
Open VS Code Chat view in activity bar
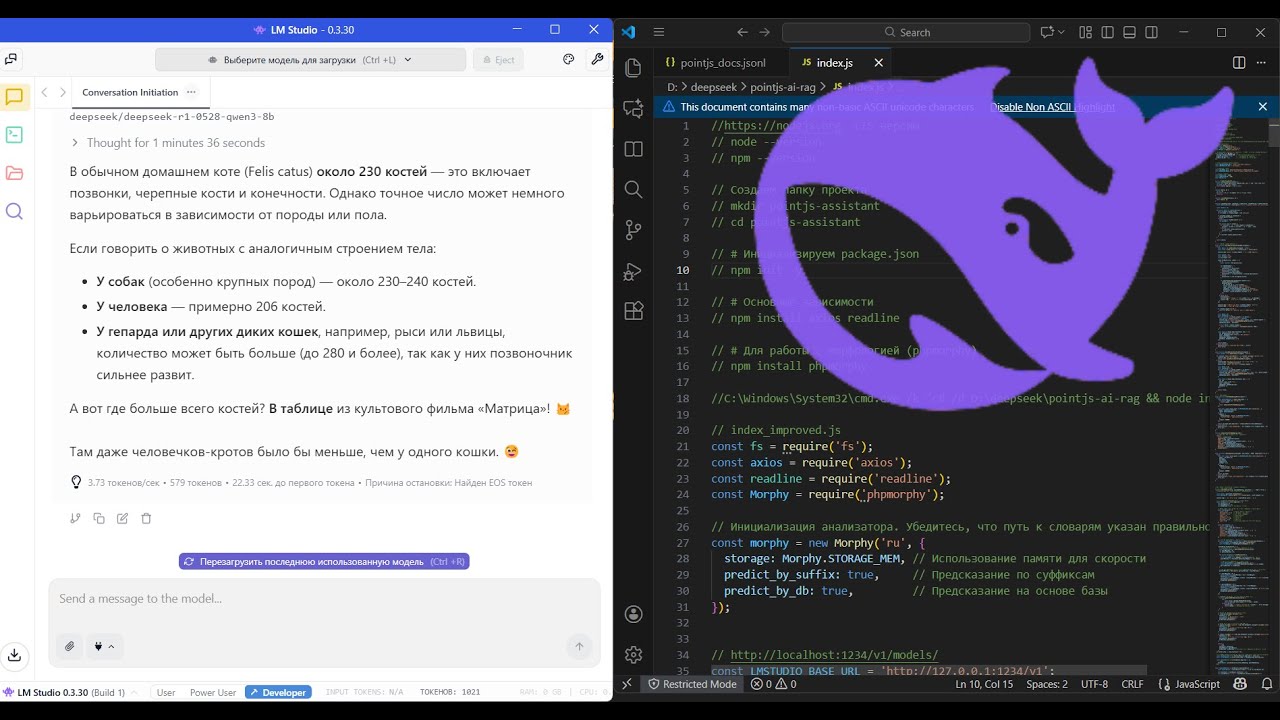click(x=633, y=108)
